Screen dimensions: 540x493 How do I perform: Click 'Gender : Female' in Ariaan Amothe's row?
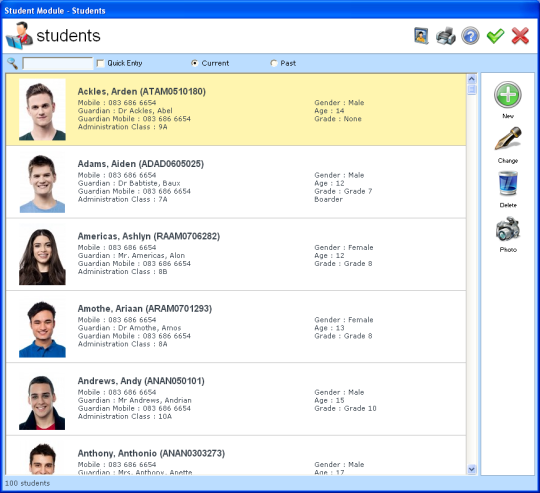344,319
